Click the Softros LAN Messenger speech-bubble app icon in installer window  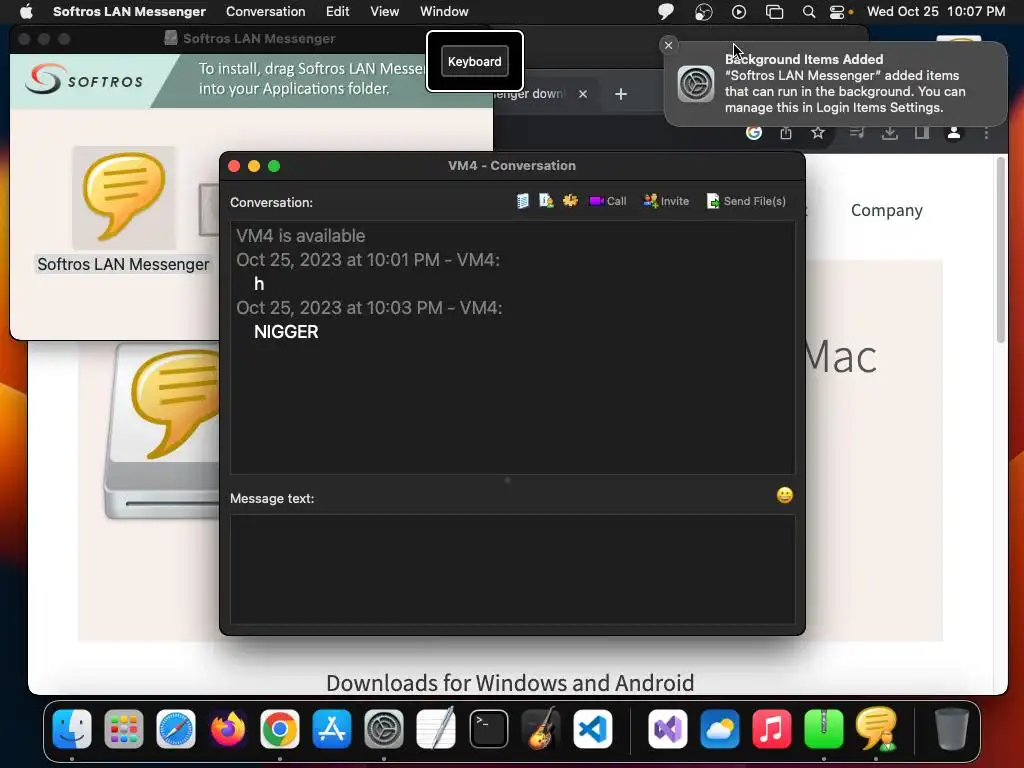pos(123,197)
